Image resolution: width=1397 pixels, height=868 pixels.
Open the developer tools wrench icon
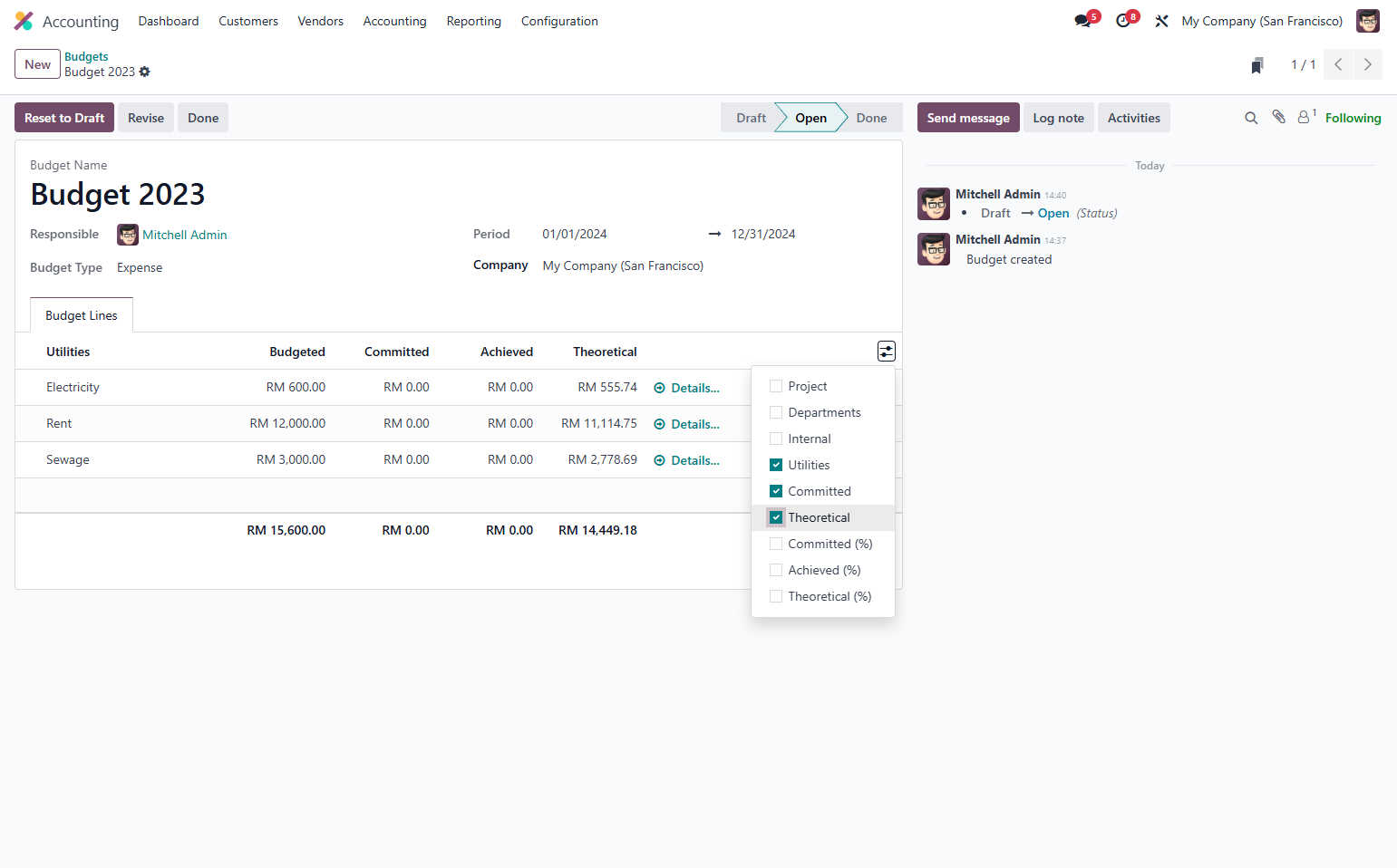click(x=1161, y=21)
